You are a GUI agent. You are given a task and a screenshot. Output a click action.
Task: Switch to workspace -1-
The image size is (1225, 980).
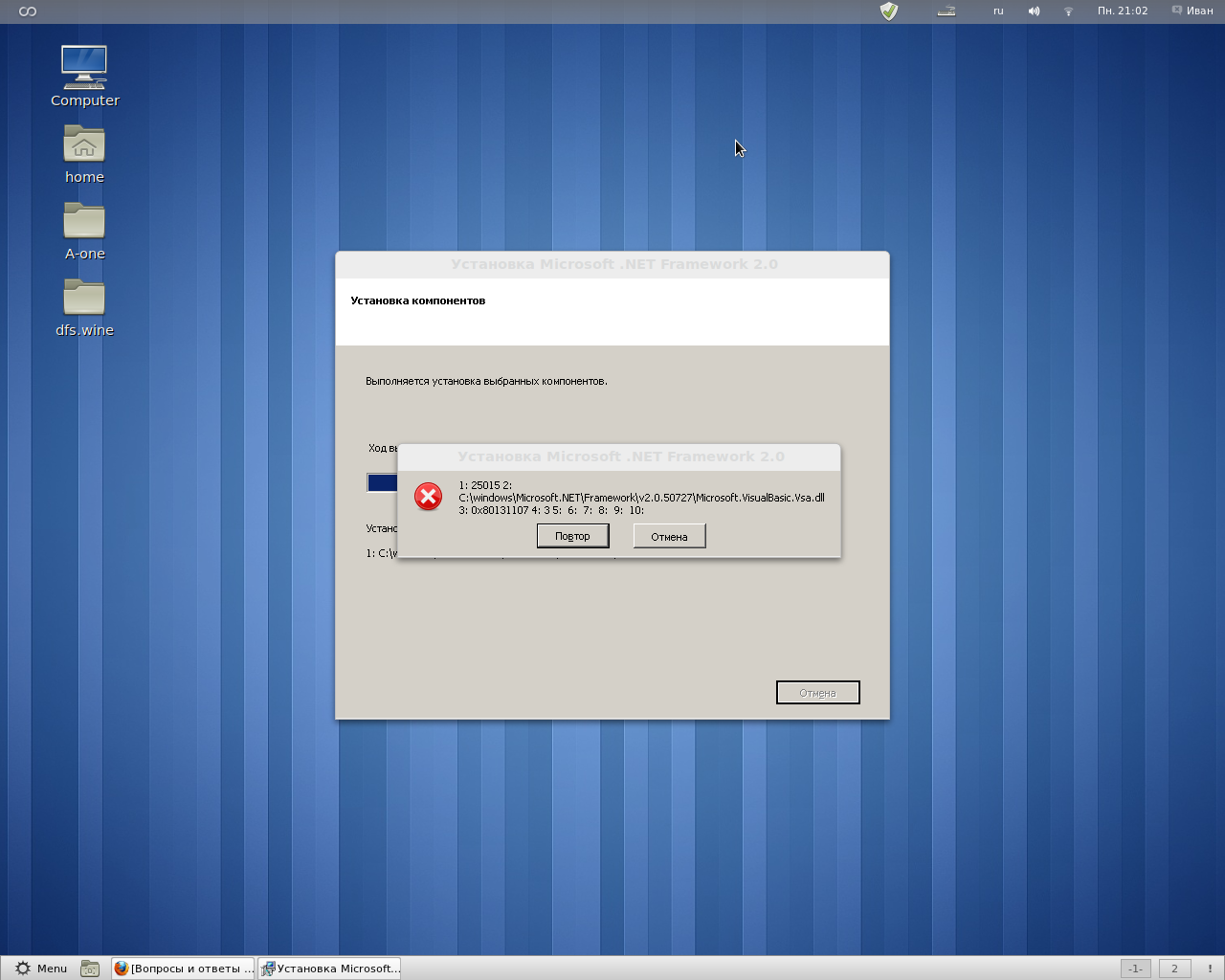1135,969
